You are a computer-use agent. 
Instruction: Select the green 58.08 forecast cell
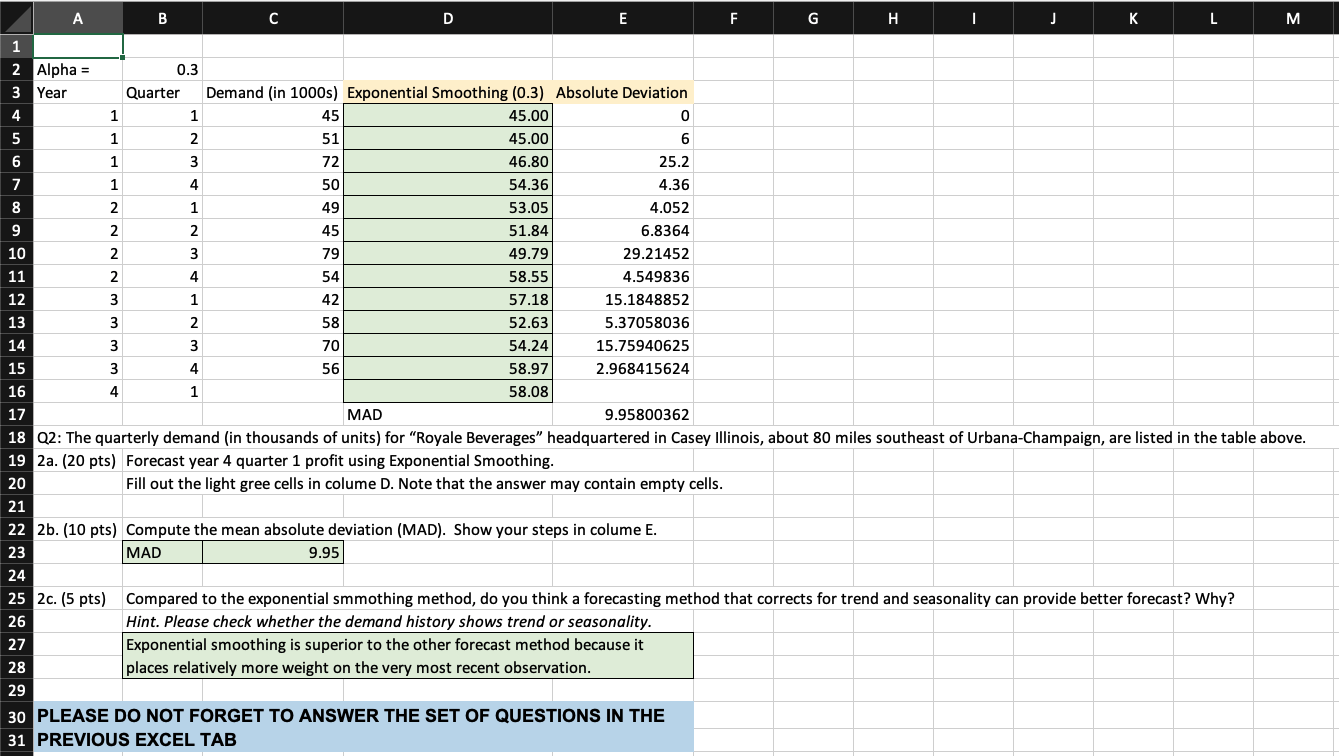point(447,391)
